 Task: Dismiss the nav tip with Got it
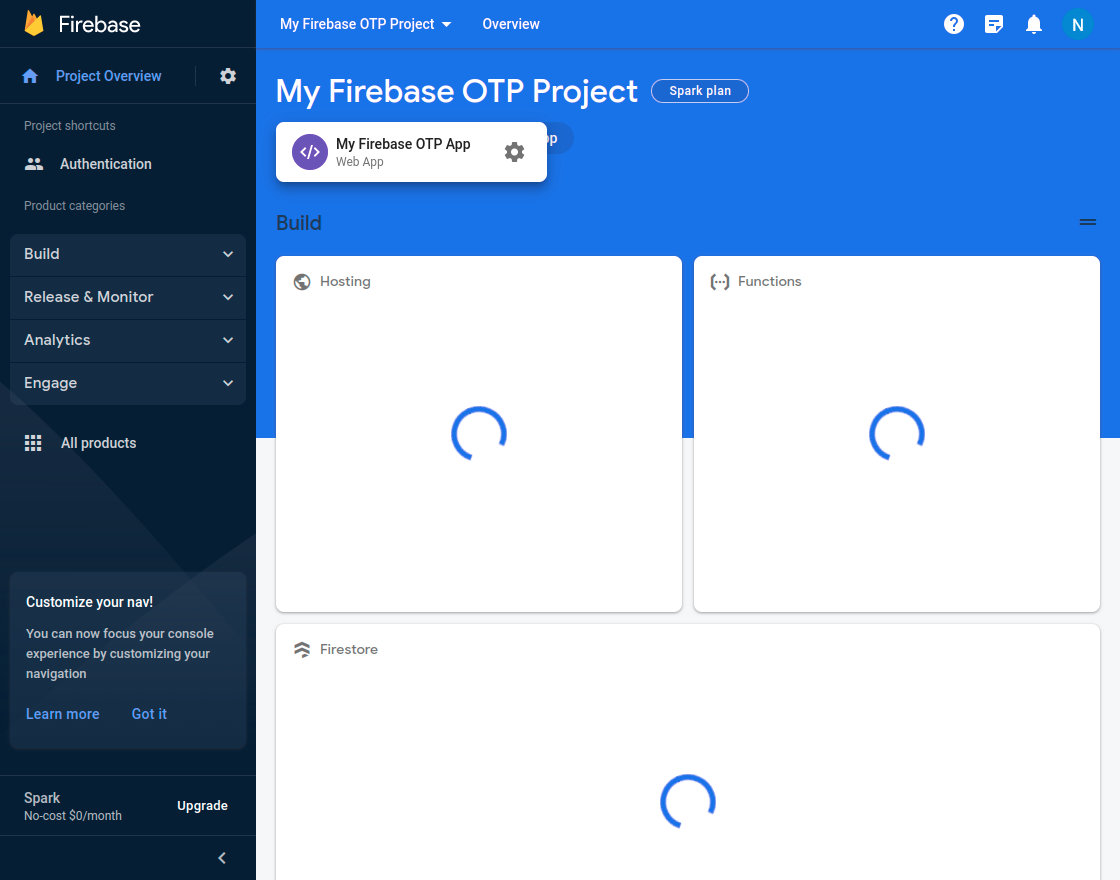pos(149,713)
